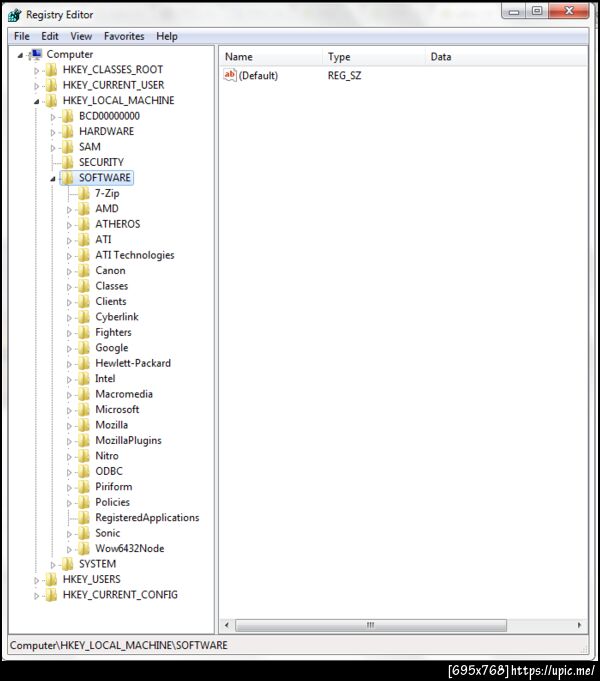Select the MozillaPlugins key
Image resolution: width=600 pixels, height=681 pixels.
[129, 440]
